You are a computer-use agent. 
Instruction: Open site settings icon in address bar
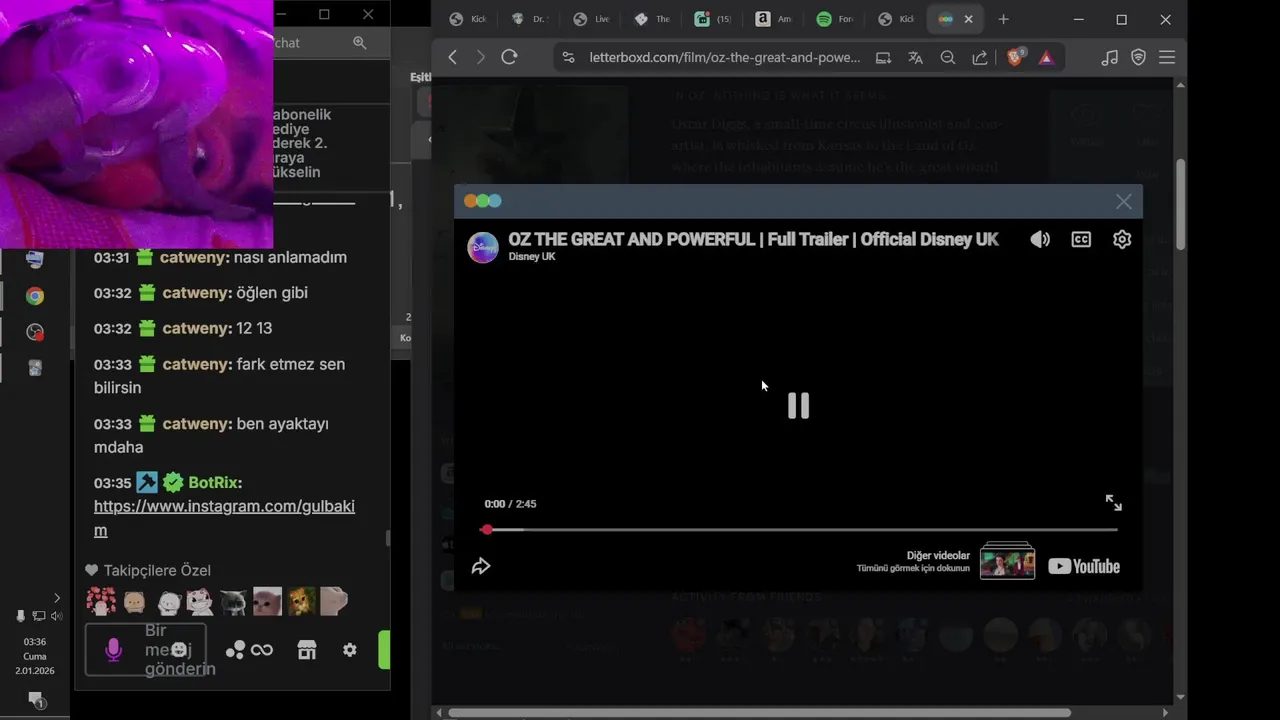569,58
